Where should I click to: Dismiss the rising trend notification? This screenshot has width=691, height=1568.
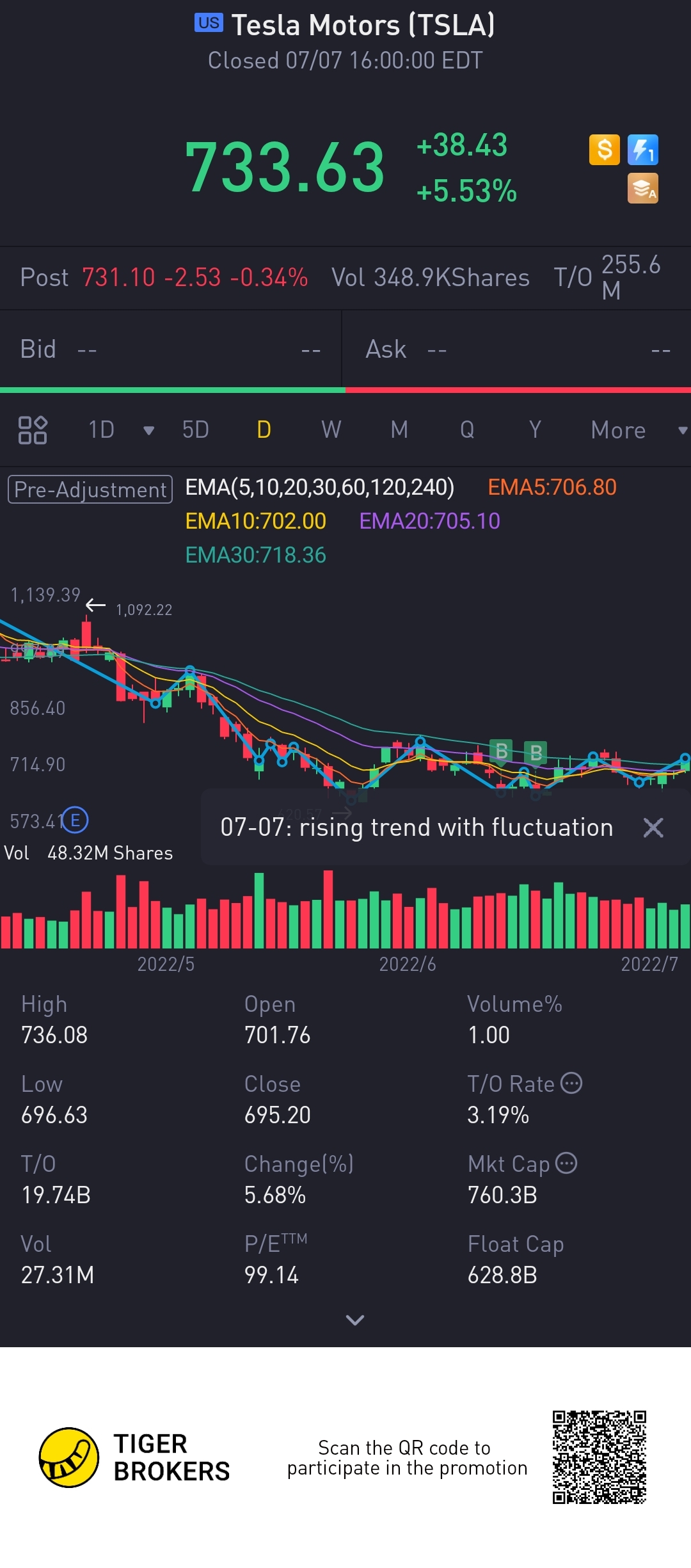click(653, 828)
